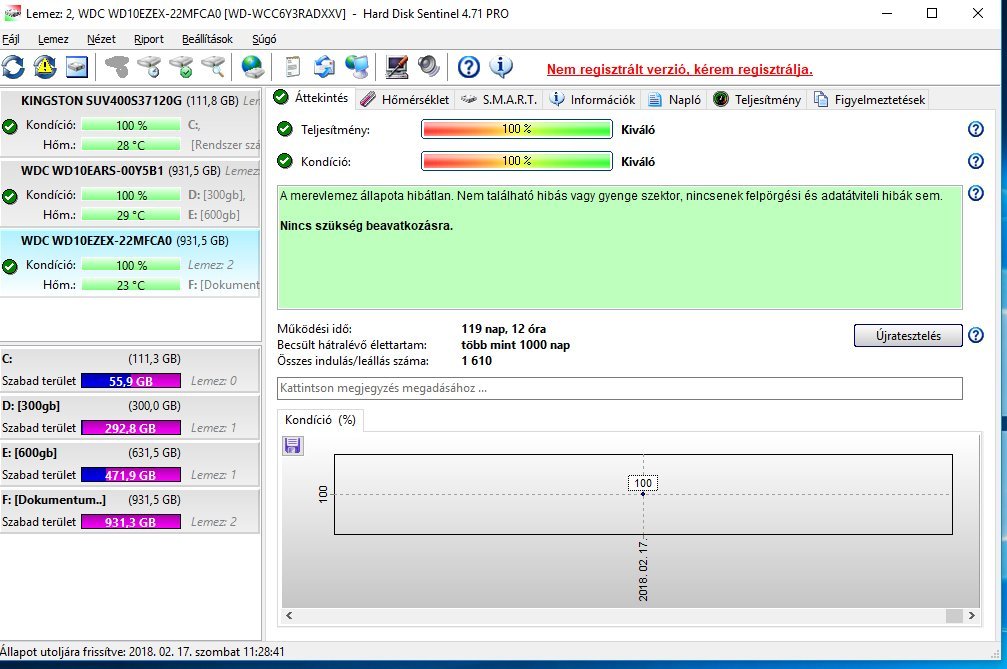Open the Teljesítmény tab

click(757, 100)
